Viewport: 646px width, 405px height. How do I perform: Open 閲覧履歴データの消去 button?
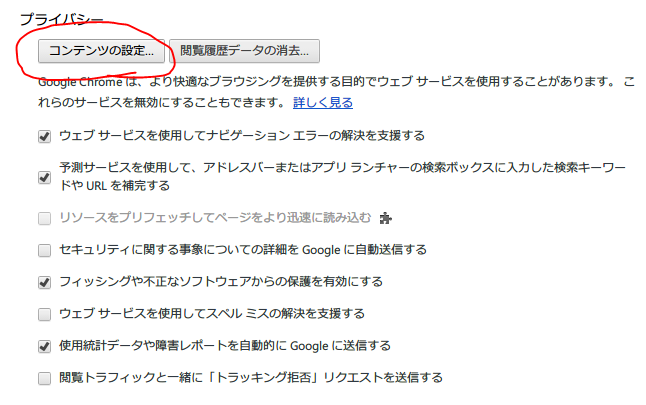click(x=244, y=51)
